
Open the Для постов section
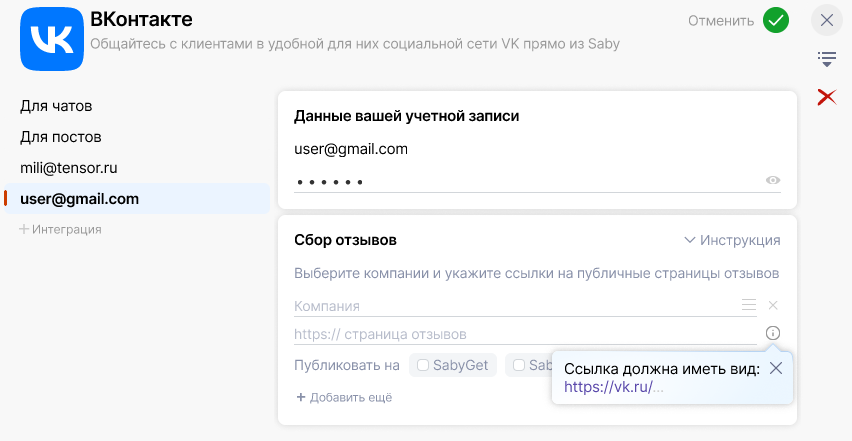coord(61,137)
